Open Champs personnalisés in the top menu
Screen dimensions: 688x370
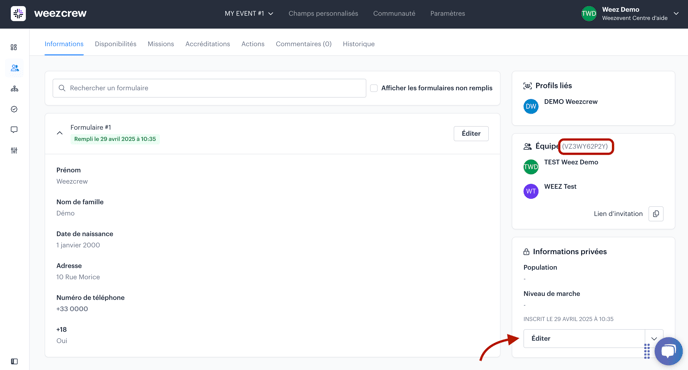point(323,14)
